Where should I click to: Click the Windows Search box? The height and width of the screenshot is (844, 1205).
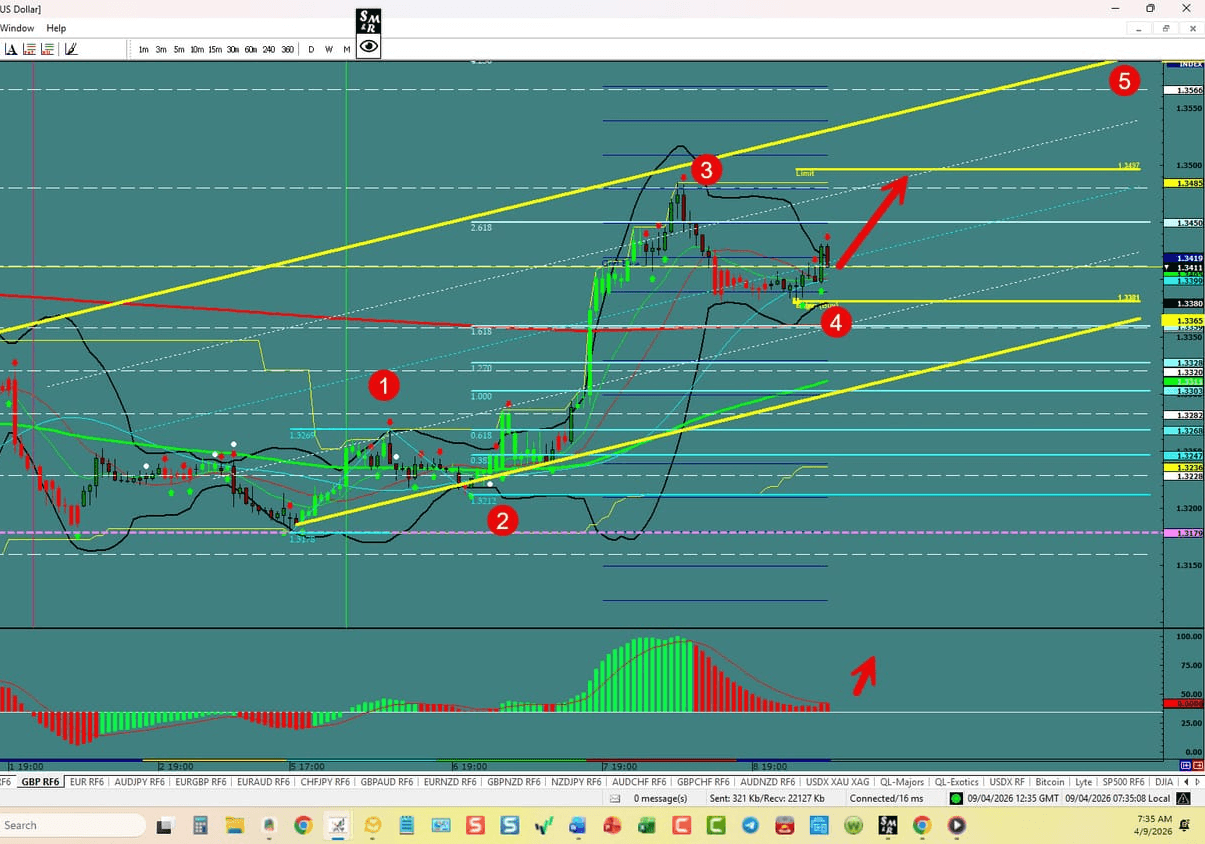pyautogui.click(x=70, y=824)
